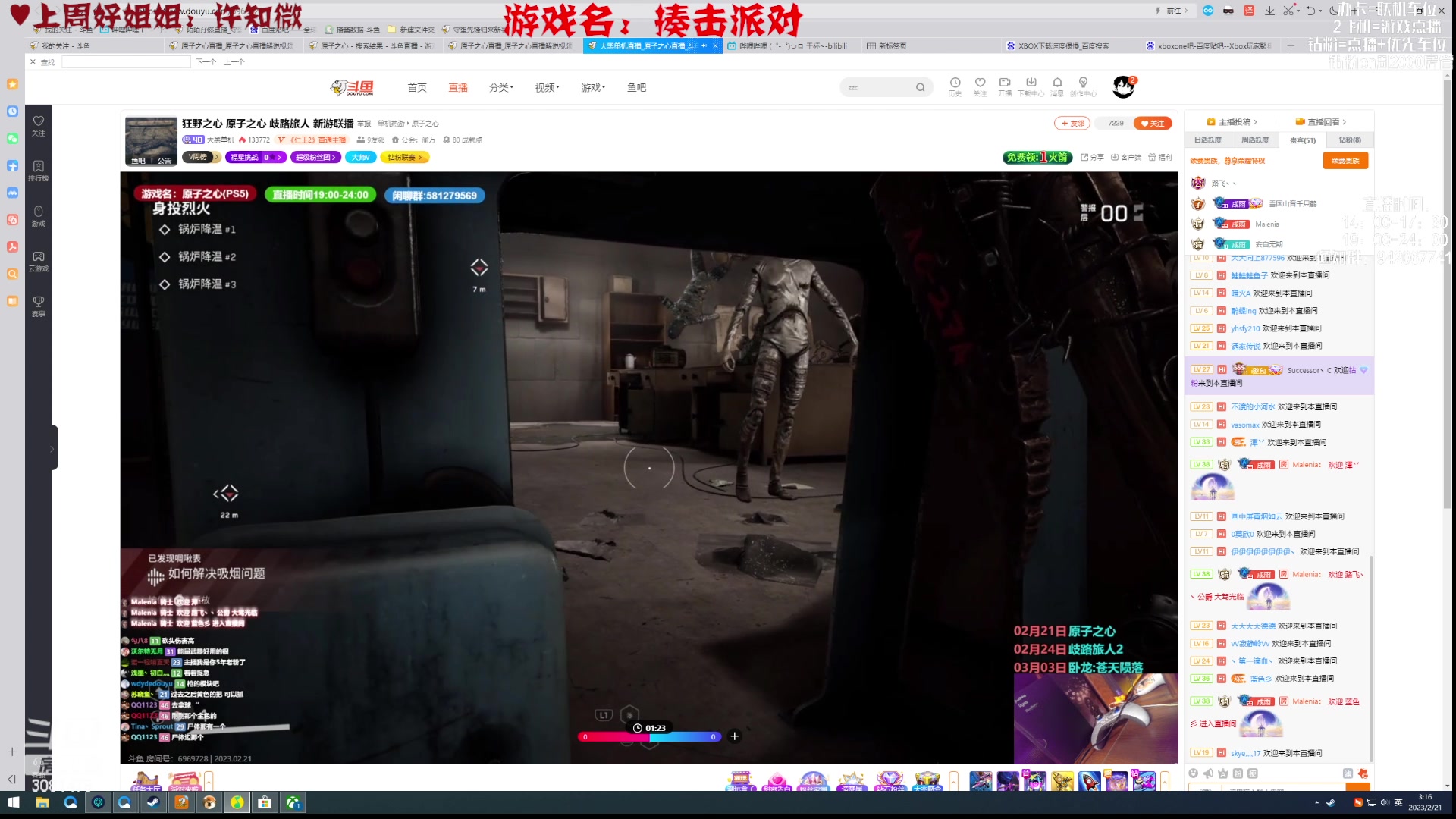The image size is (1456, 819).
Task: Toggle the orange 关注 follow button
Action: (x=1153, y=124)
